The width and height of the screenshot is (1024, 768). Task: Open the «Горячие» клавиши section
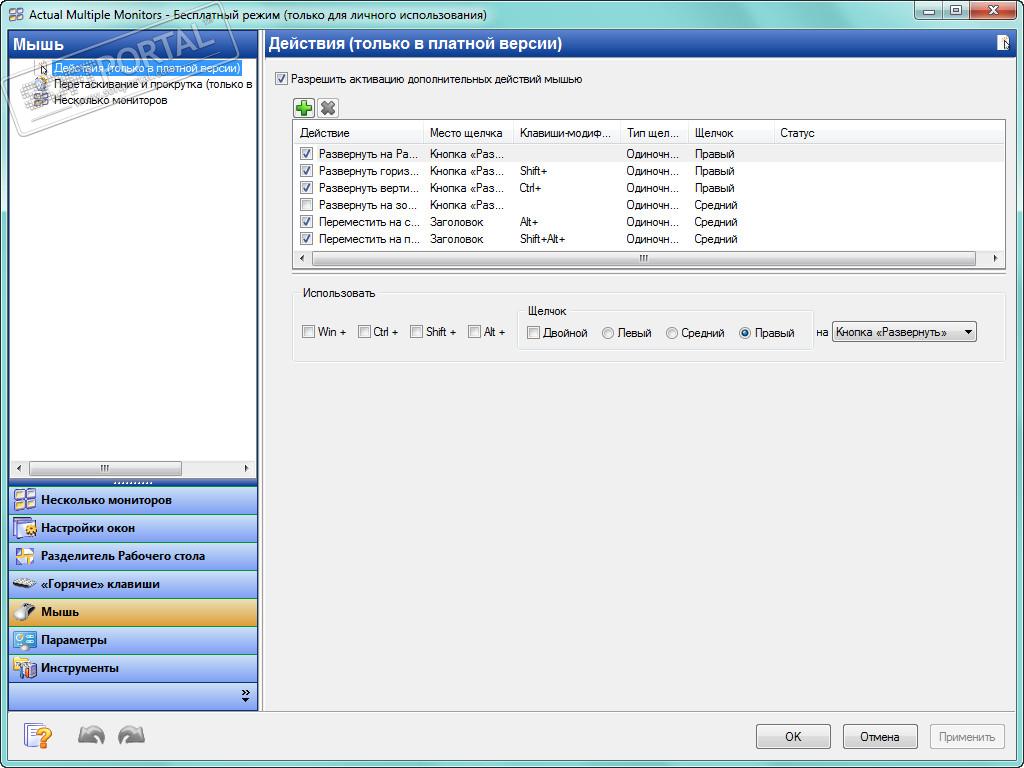point(133,584)
